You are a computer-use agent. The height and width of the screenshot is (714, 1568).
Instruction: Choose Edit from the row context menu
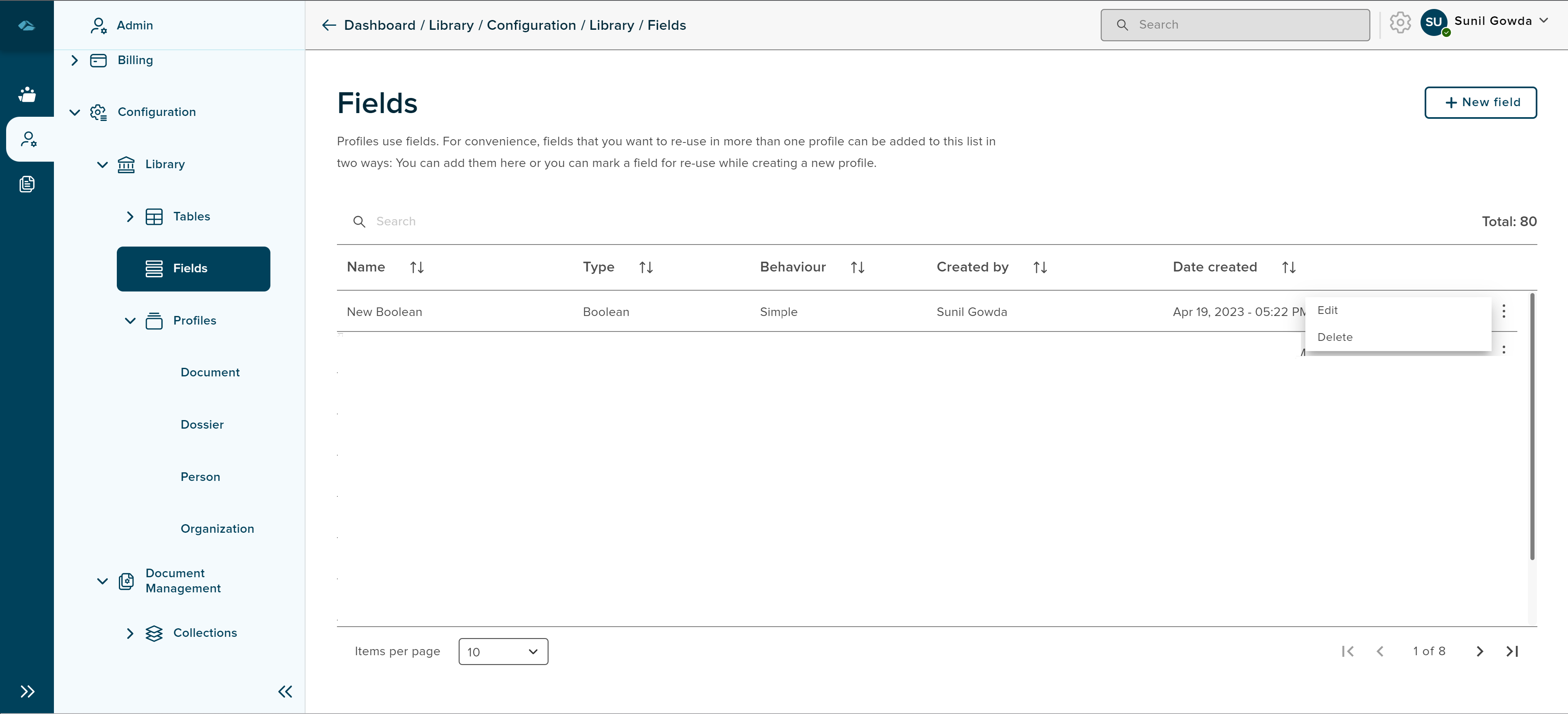click(x=1327, y=310)
